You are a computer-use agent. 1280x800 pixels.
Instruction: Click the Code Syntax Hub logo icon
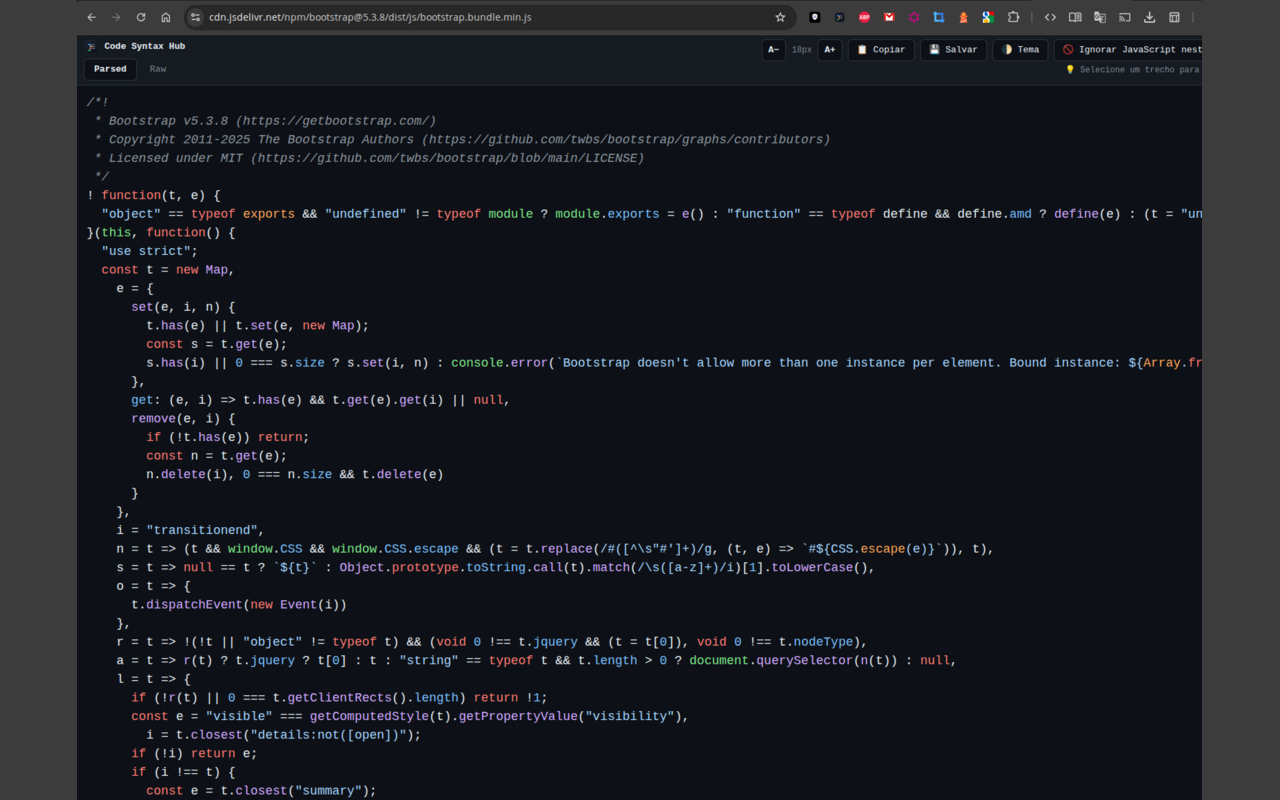[x=92, y=47]
